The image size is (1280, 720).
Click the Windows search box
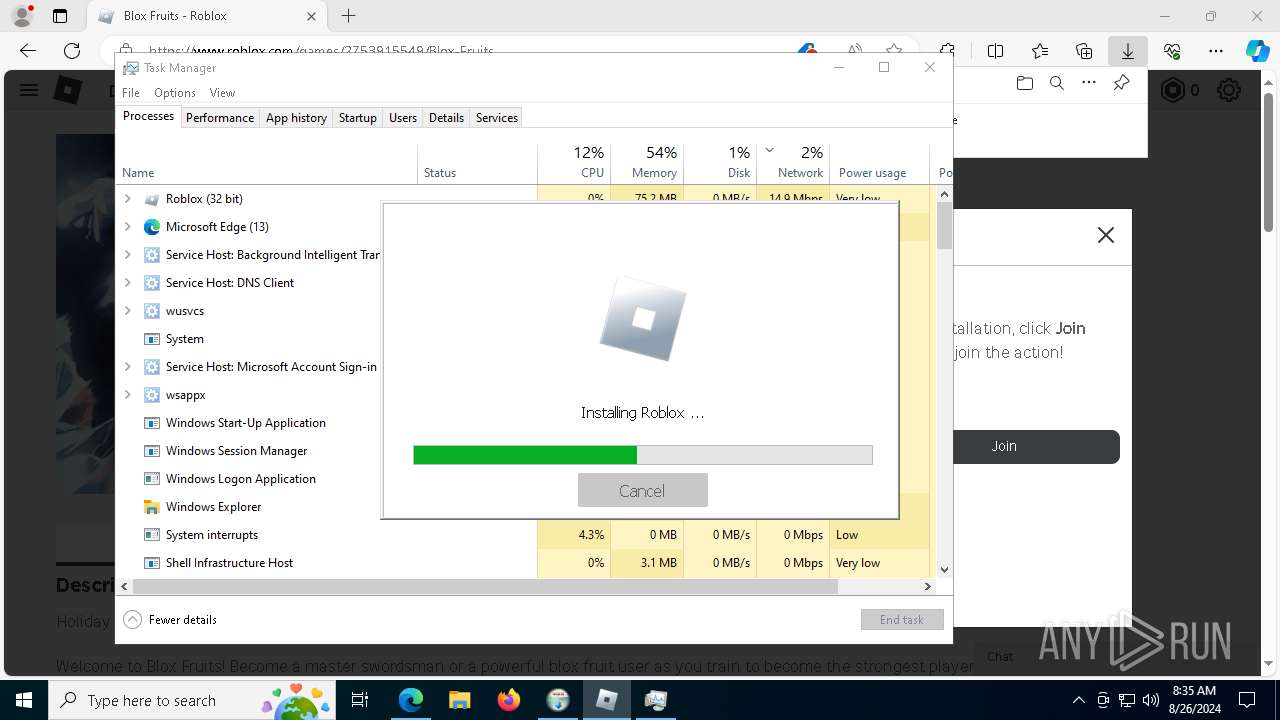coord(193,700)
